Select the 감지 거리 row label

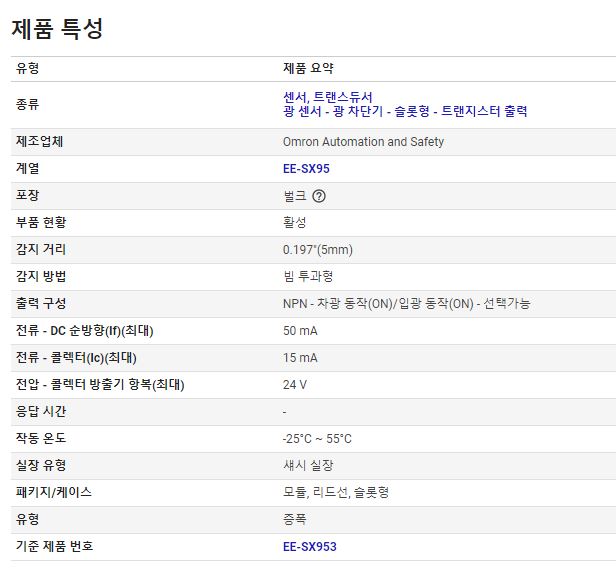click(x=41, y=249)
